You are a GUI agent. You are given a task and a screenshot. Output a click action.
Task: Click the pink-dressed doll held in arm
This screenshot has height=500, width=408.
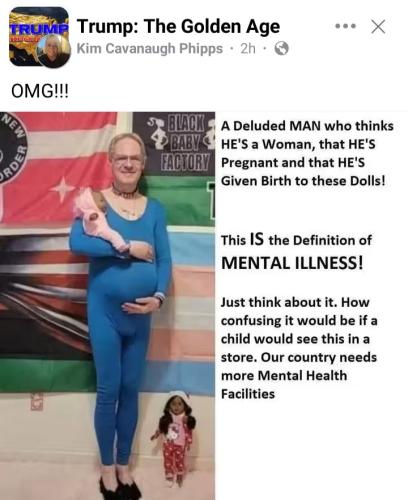click(101, 220)
